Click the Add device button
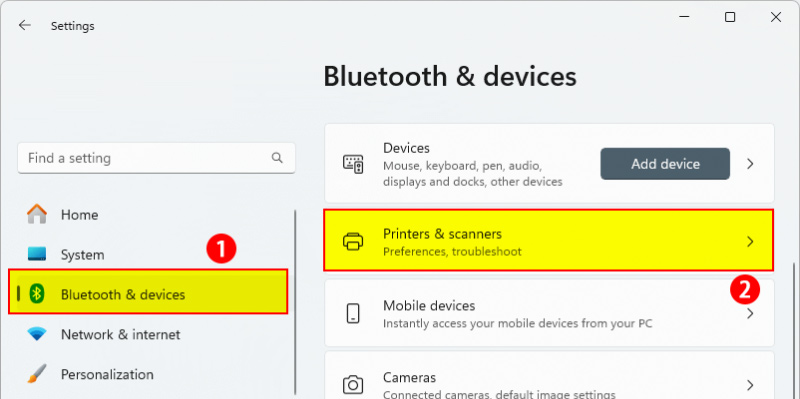800x399 pixels. click(665, 164)
